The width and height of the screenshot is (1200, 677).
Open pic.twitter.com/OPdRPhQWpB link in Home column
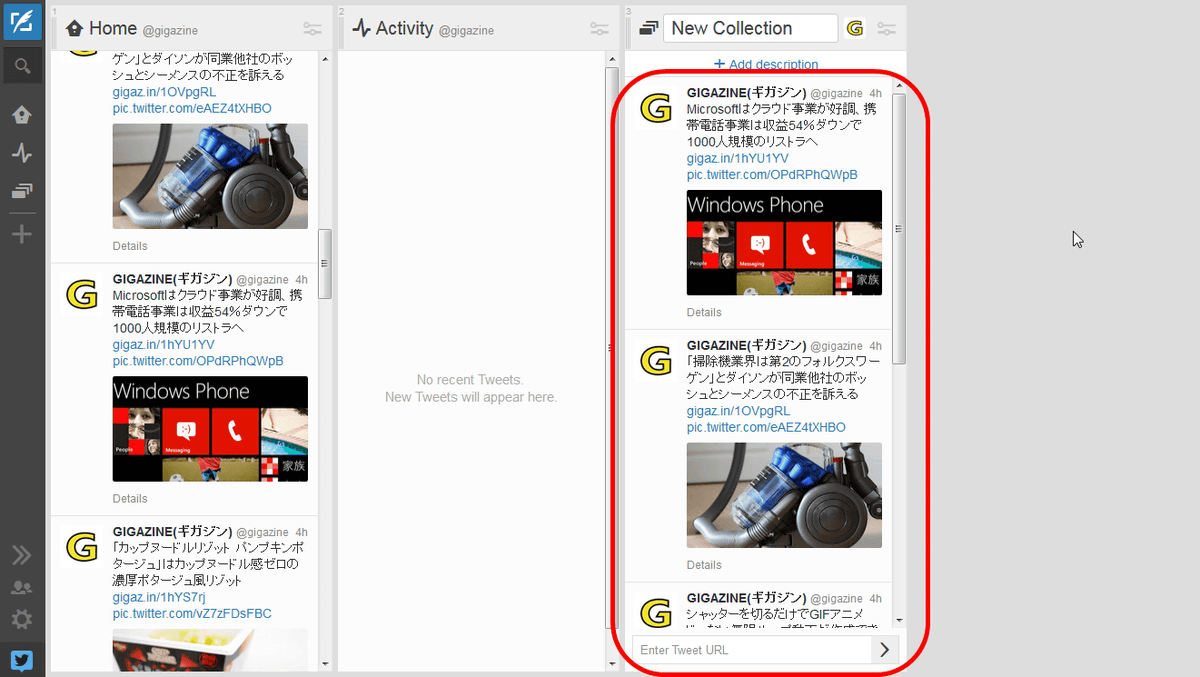click(198, 361)
